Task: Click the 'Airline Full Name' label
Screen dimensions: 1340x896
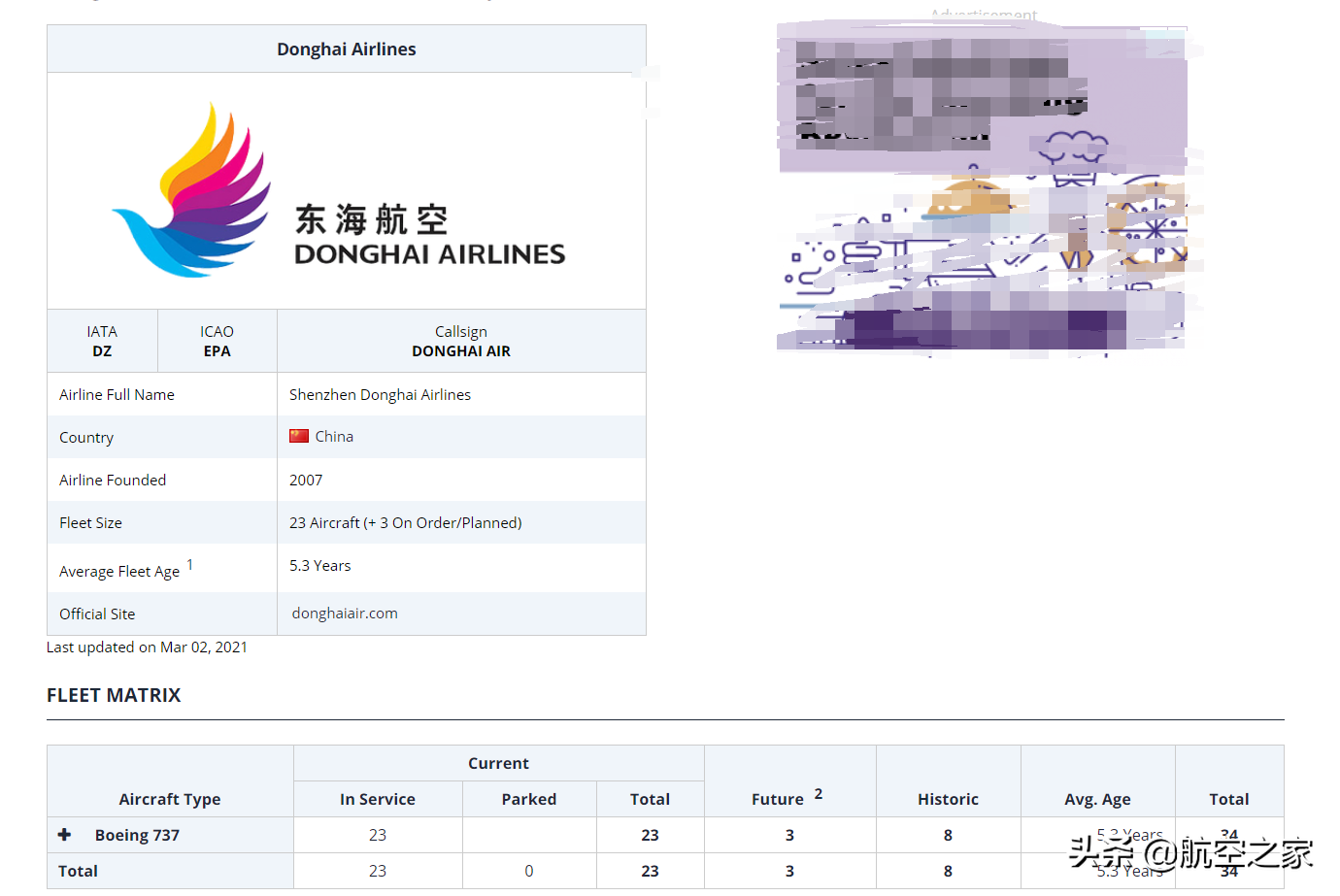Action: pos(117,395)
